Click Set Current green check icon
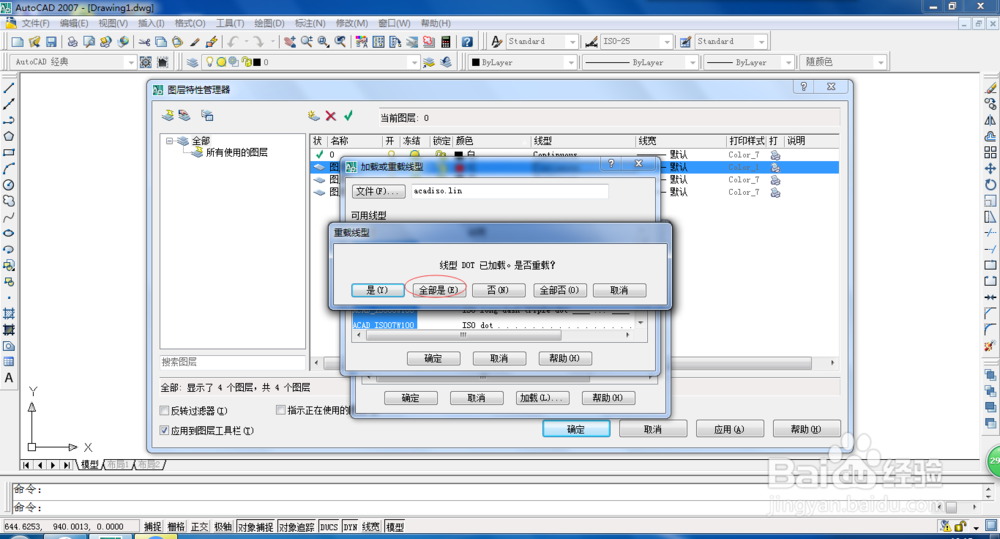 tap(348, 115)
